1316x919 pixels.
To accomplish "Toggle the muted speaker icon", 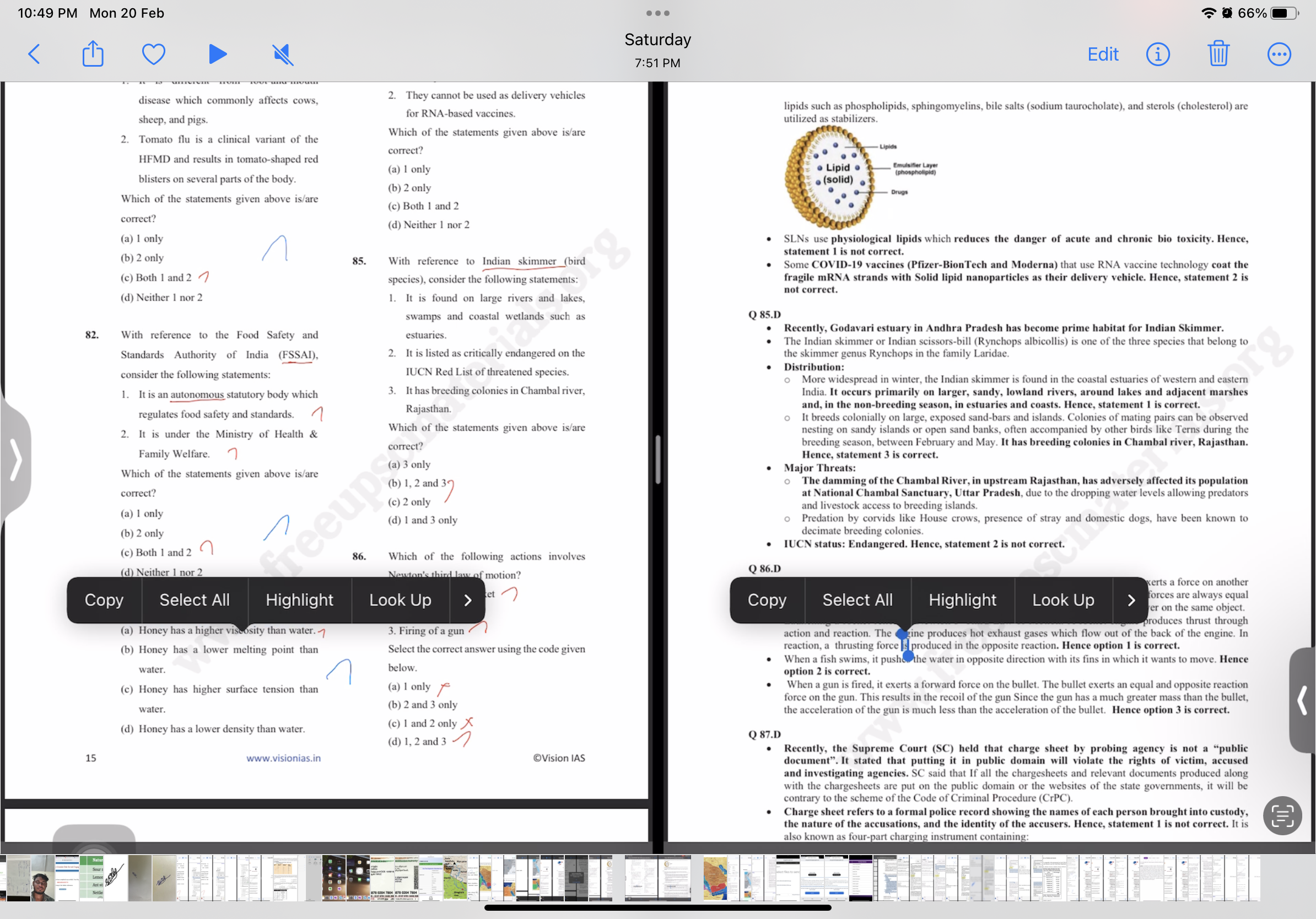I will point(283,55).
